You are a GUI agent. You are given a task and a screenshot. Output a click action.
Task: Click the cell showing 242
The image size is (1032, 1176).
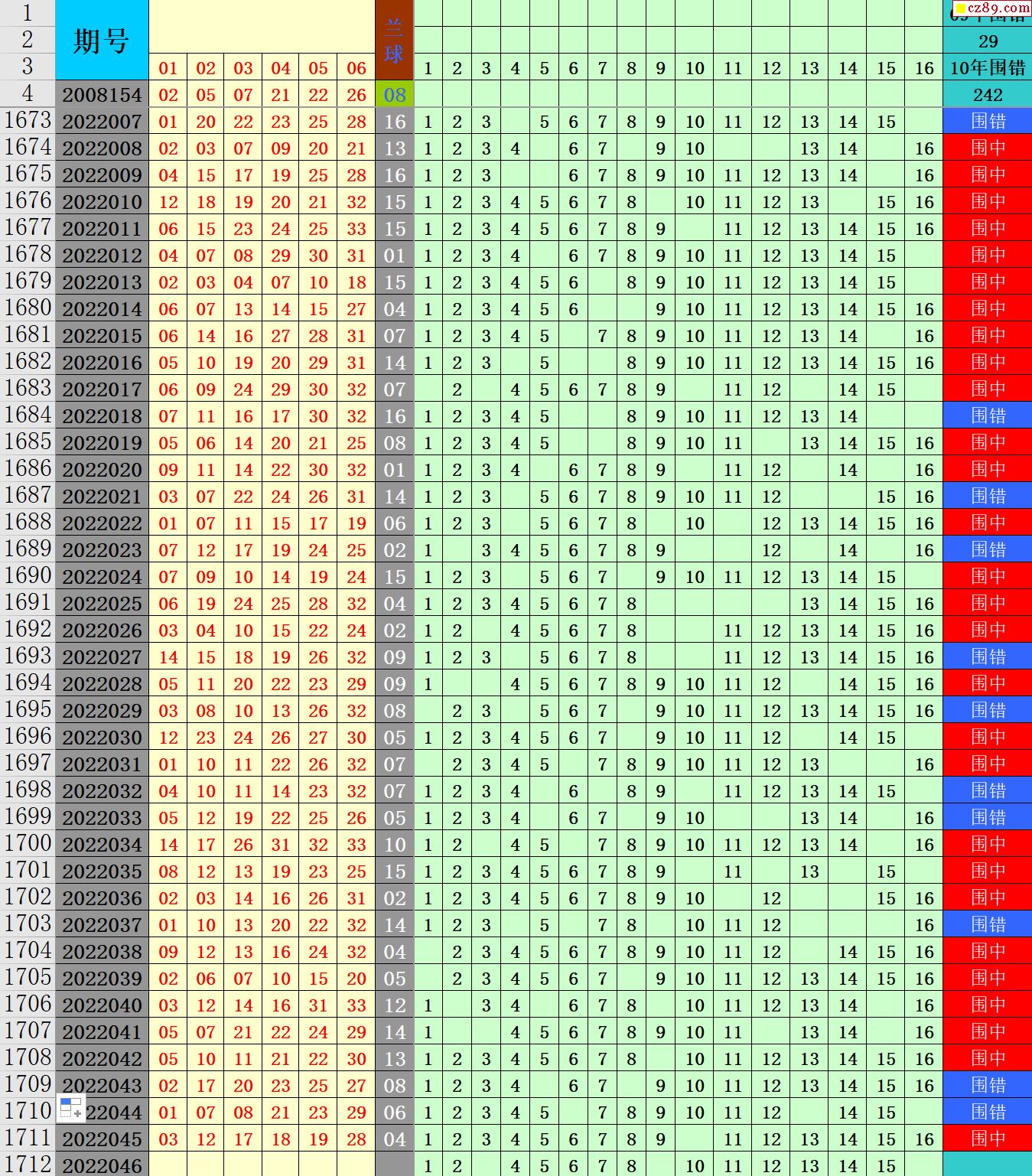point(987,95)
